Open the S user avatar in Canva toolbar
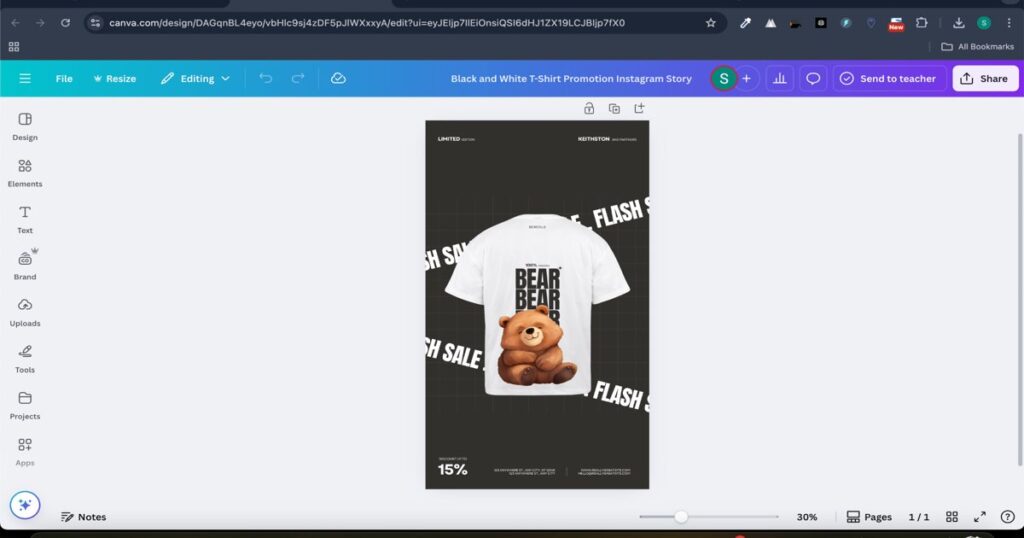 [724, 78]
